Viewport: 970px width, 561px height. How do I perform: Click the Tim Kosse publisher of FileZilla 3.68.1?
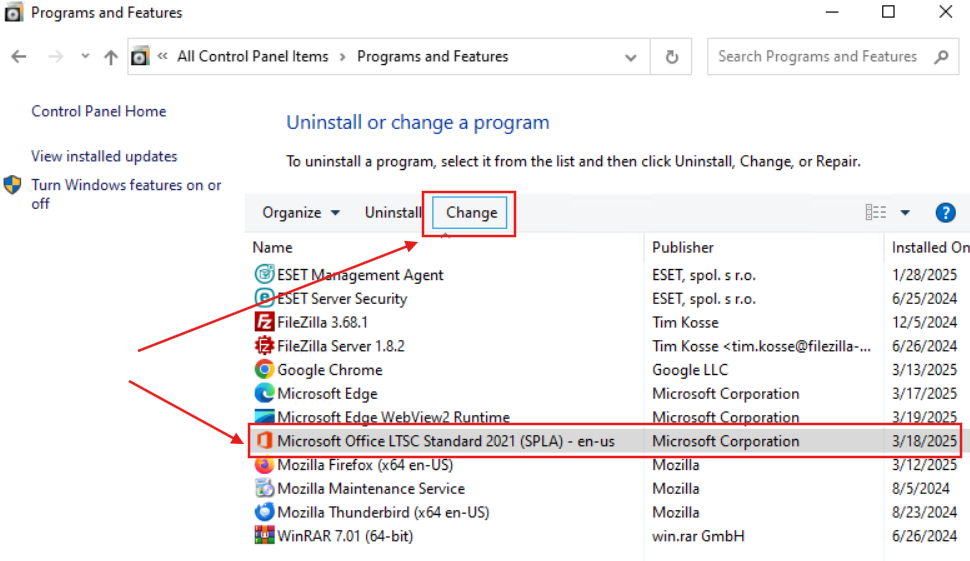point(685,322)
